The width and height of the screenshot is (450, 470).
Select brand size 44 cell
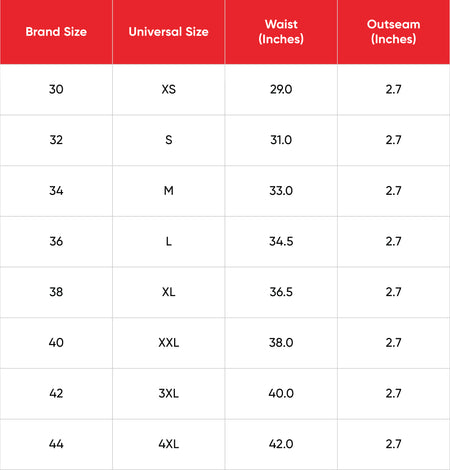point(56,444)
